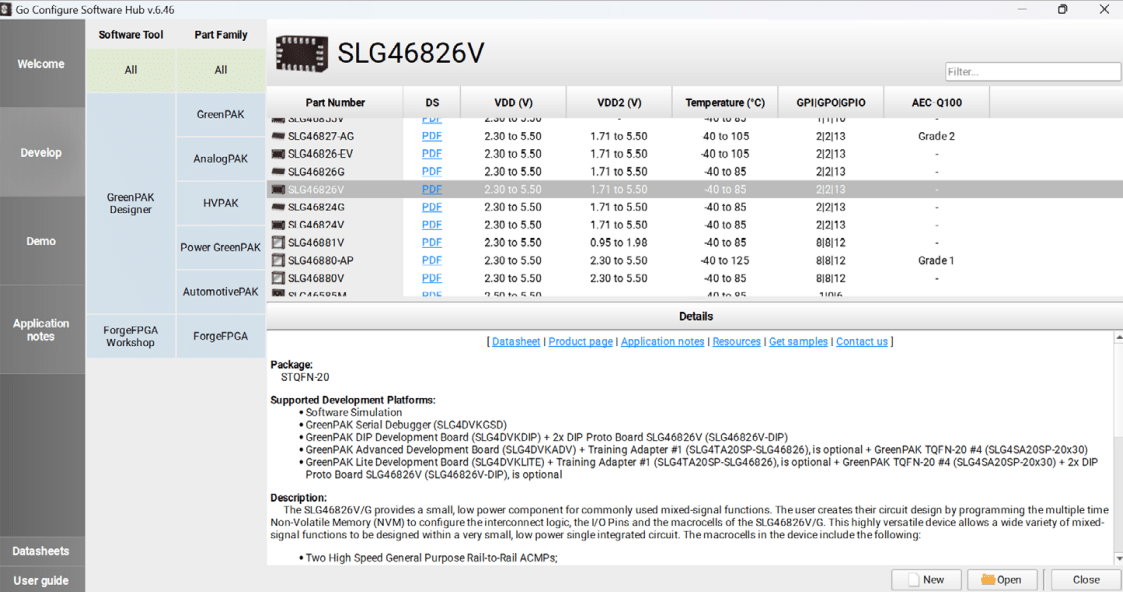
Task: Choose ForgeFPGA Workshop software tool
Action: pyautogui.click(x=131, y=336)
